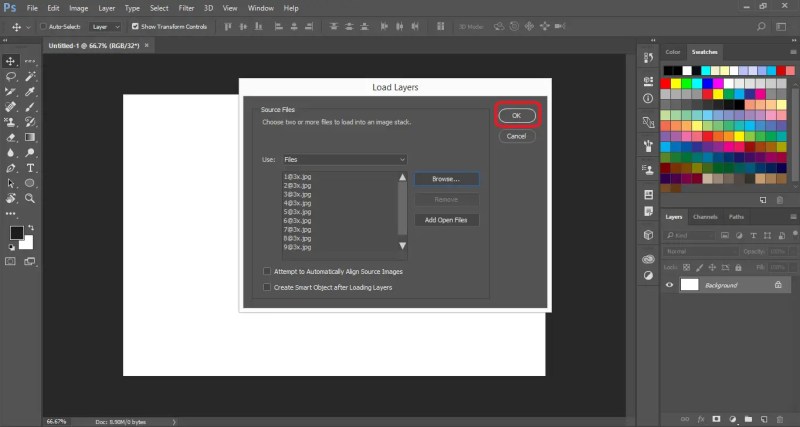This screenshot has width=800, height=427.
Task: Open the Window menu
Action: (x=260, y=8)
